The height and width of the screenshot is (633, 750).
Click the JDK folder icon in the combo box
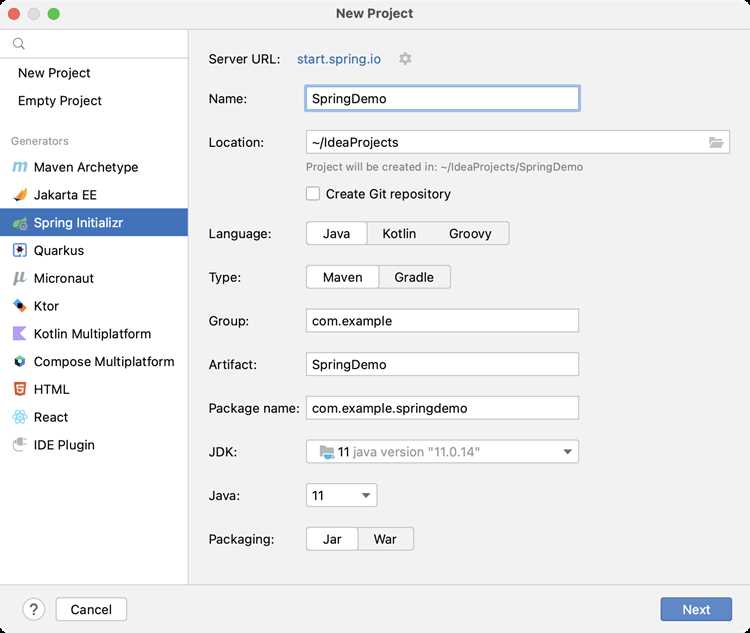(327, 452)
